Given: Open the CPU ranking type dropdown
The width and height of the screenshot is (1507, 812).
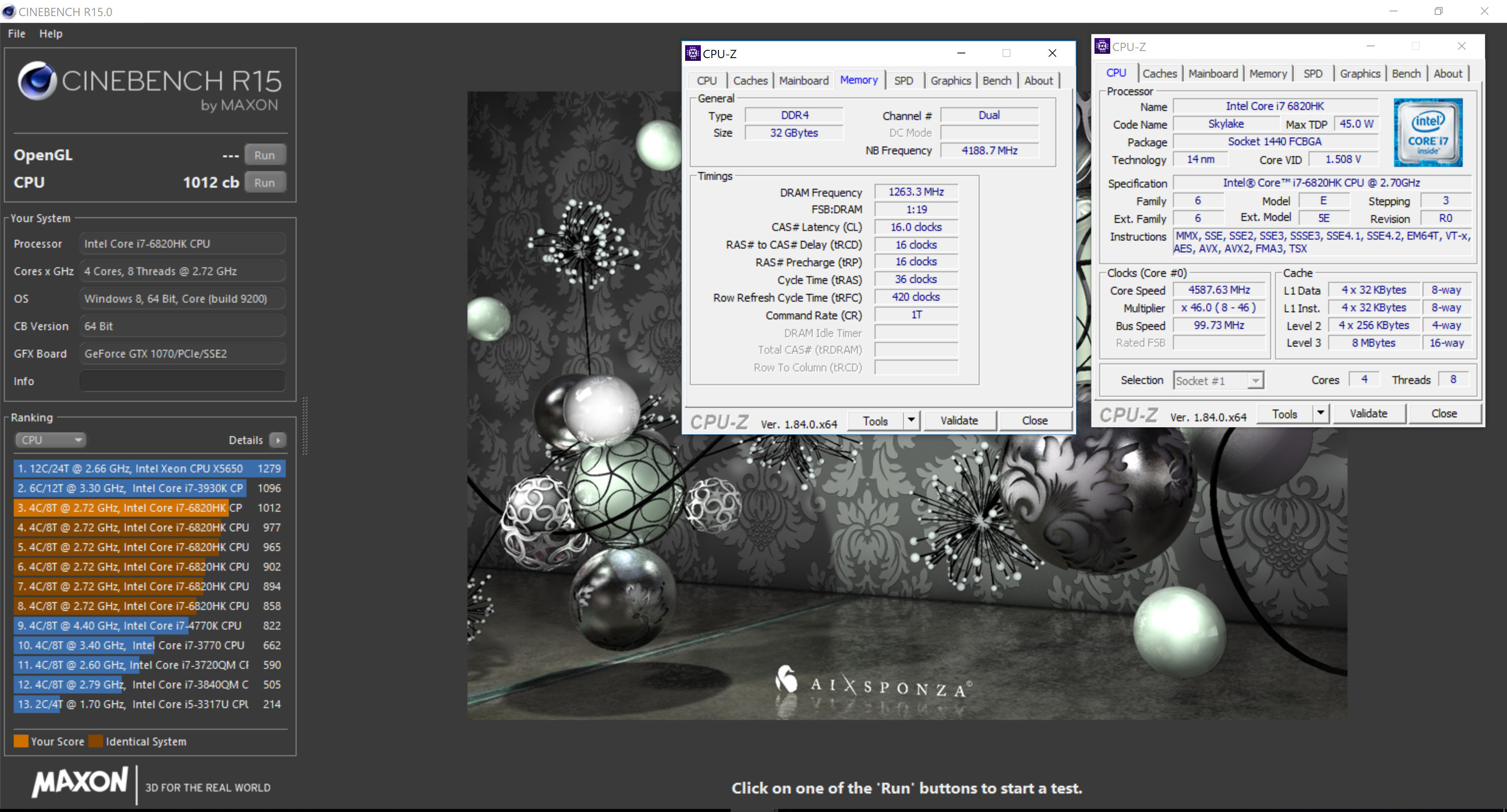Looking at the screenshot, I should (50, 440).
